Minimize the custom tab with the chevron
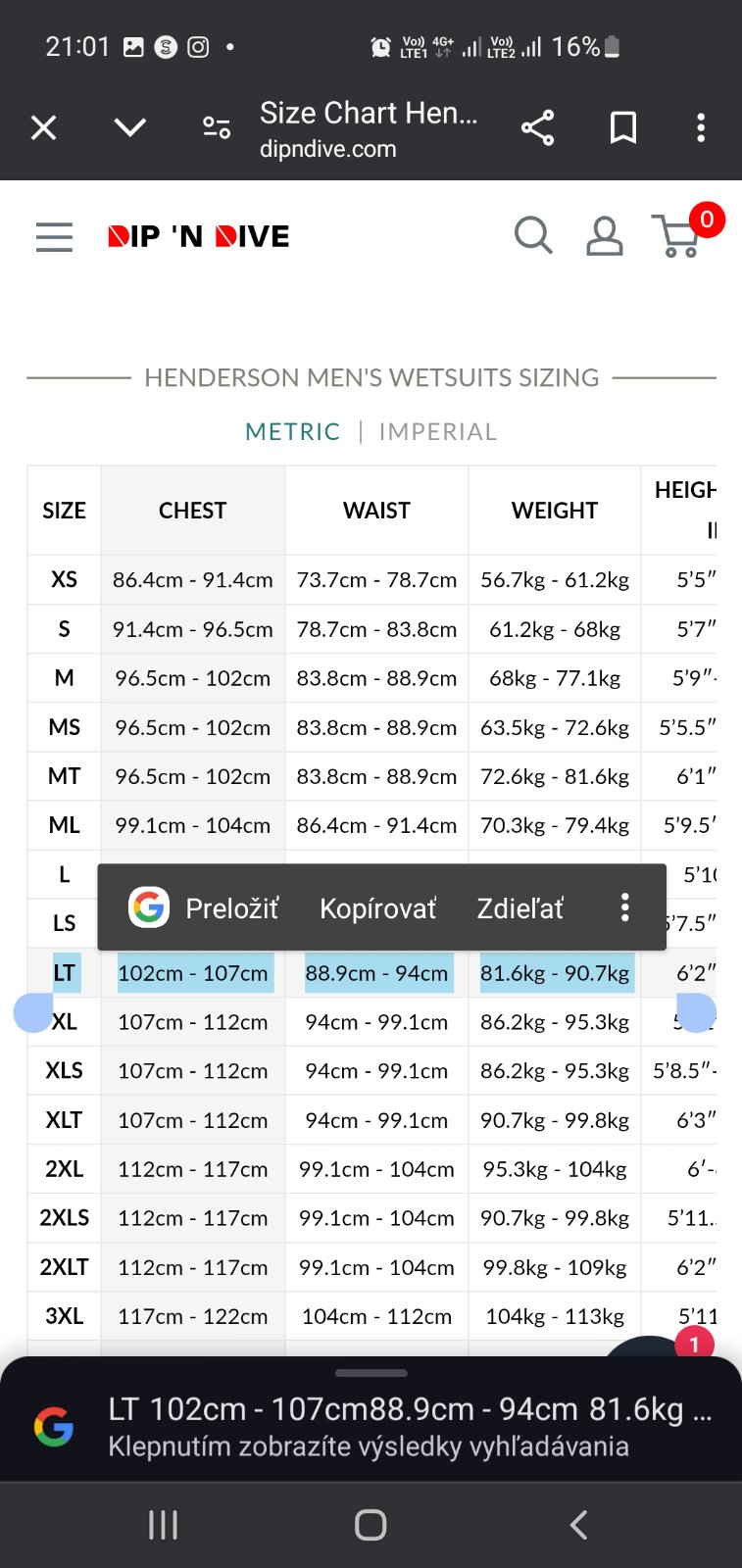The height and width of the screenshot is (1568, 742). click(130, 127)
